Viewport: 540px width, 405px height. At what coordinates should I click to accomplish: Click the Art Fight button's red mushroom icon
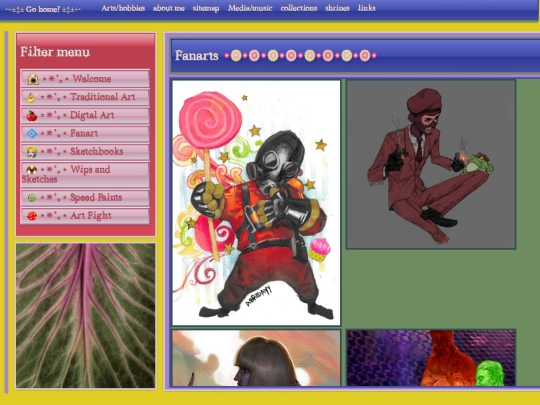[x=32, y=216]
